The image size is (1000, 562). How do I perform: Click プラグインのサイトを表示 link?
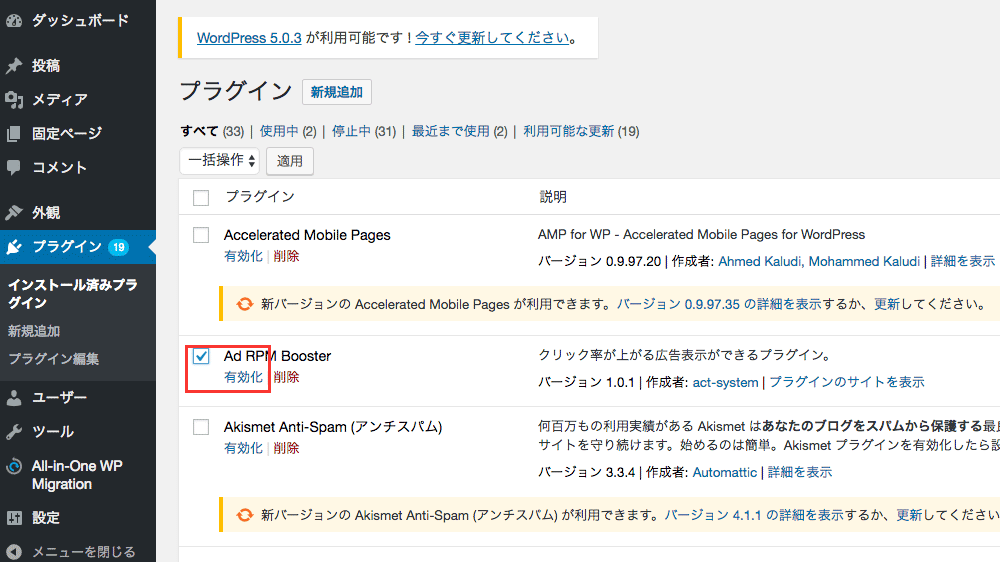click(847, 382)
